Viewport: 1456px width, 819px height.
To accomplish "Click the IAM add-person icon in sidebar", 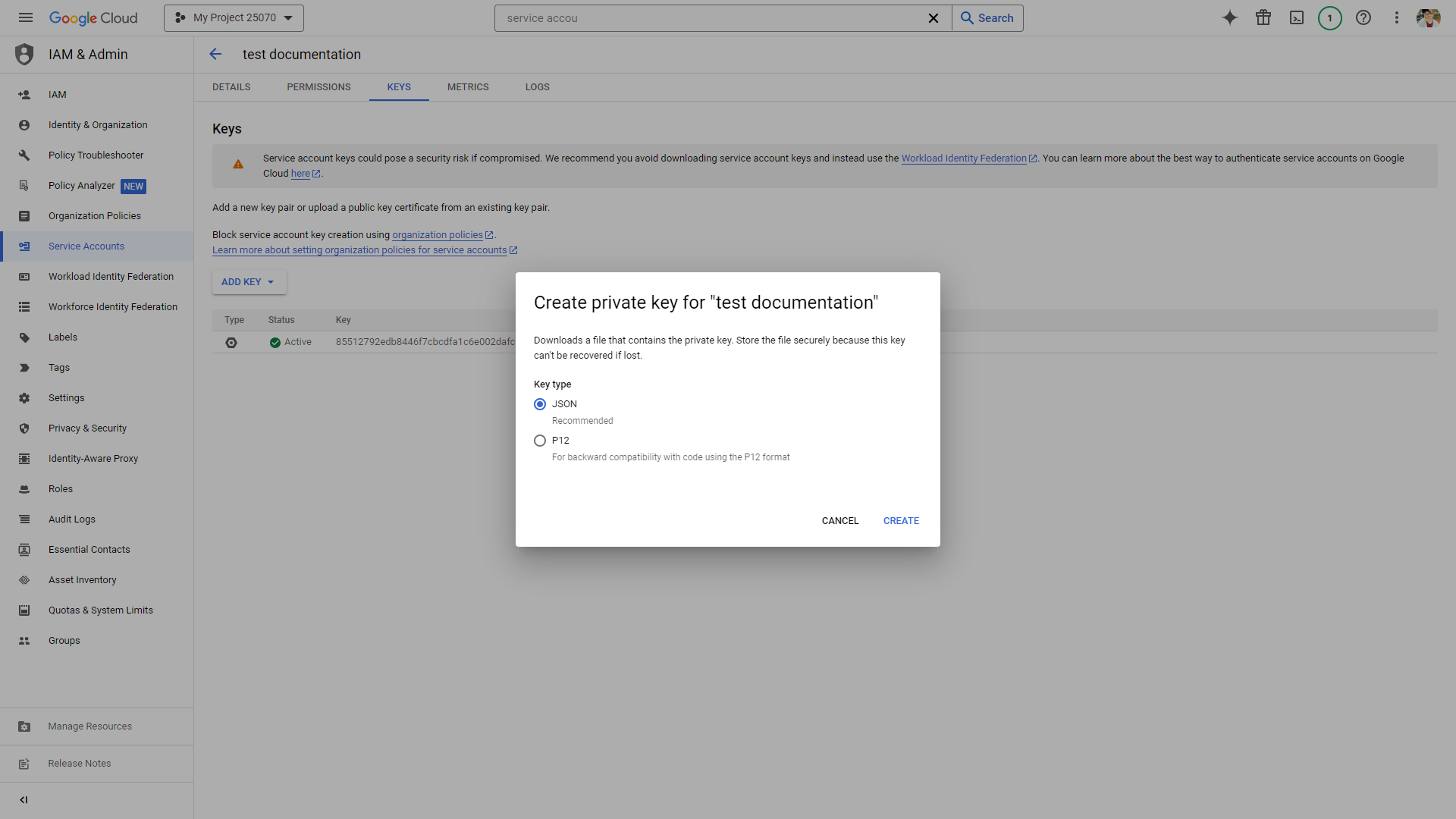I will coord(24,95).
